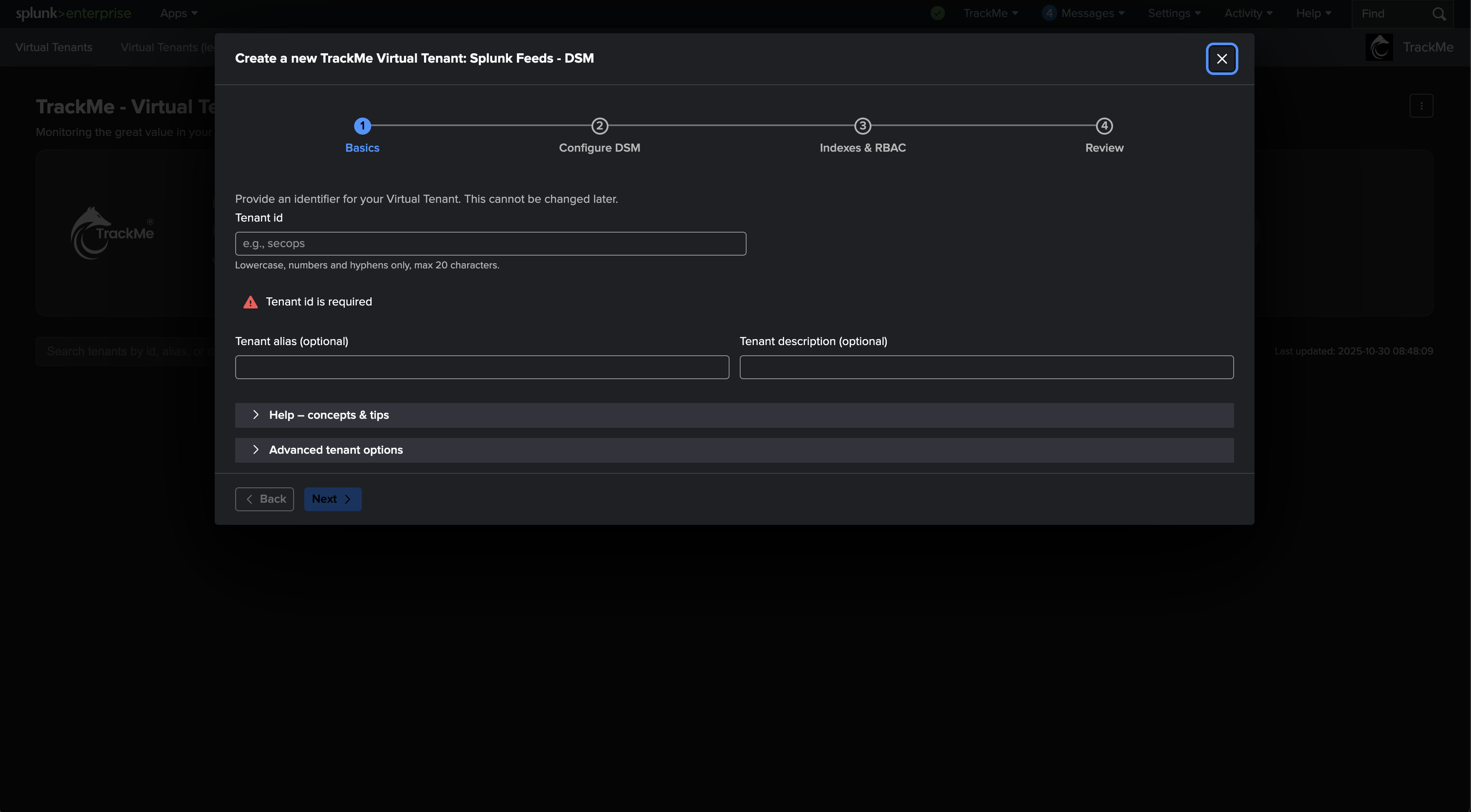The height and width of the screenshot is (812, 1471).
Task: Click step 1 Basics circle icon
Action: point(362,126)
